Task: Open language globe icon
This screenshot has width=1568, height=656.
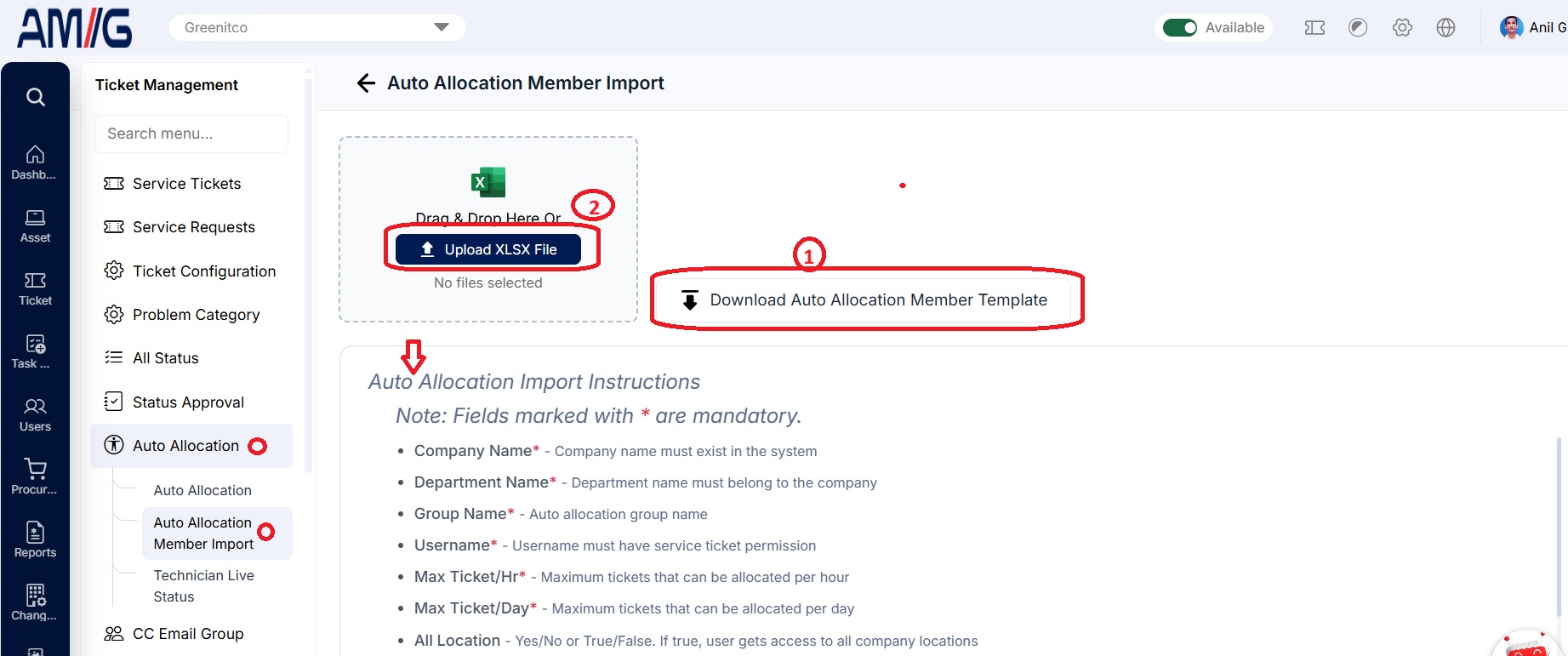Action: pos(1445,27)
